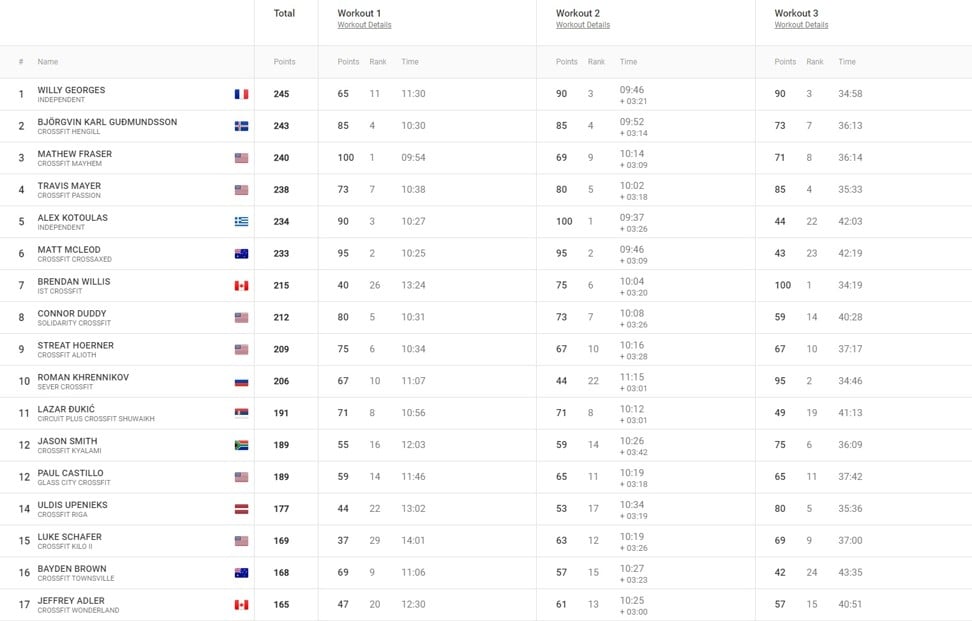The width and height of the screenshot is (972, 621).
Task: Select the Total column header
Action: (285, 13)
